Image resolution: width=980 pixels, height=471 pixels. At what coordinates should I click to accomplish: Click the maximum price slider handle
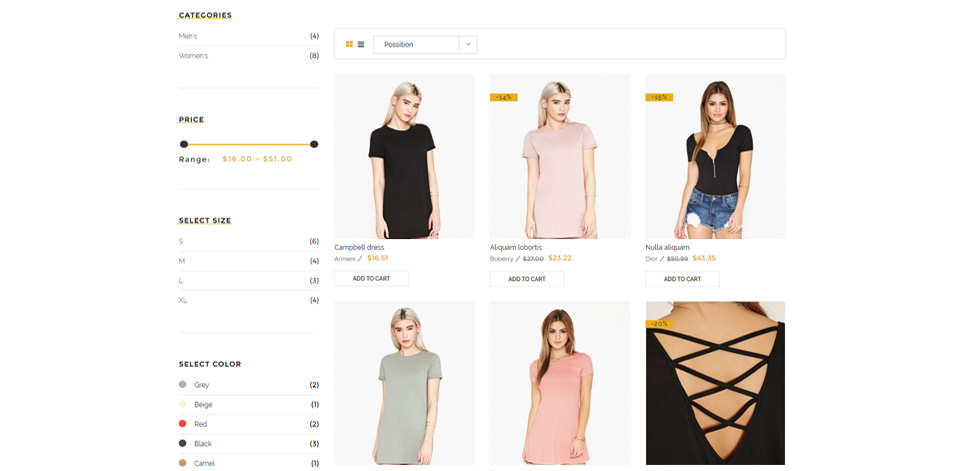(314, 144)
